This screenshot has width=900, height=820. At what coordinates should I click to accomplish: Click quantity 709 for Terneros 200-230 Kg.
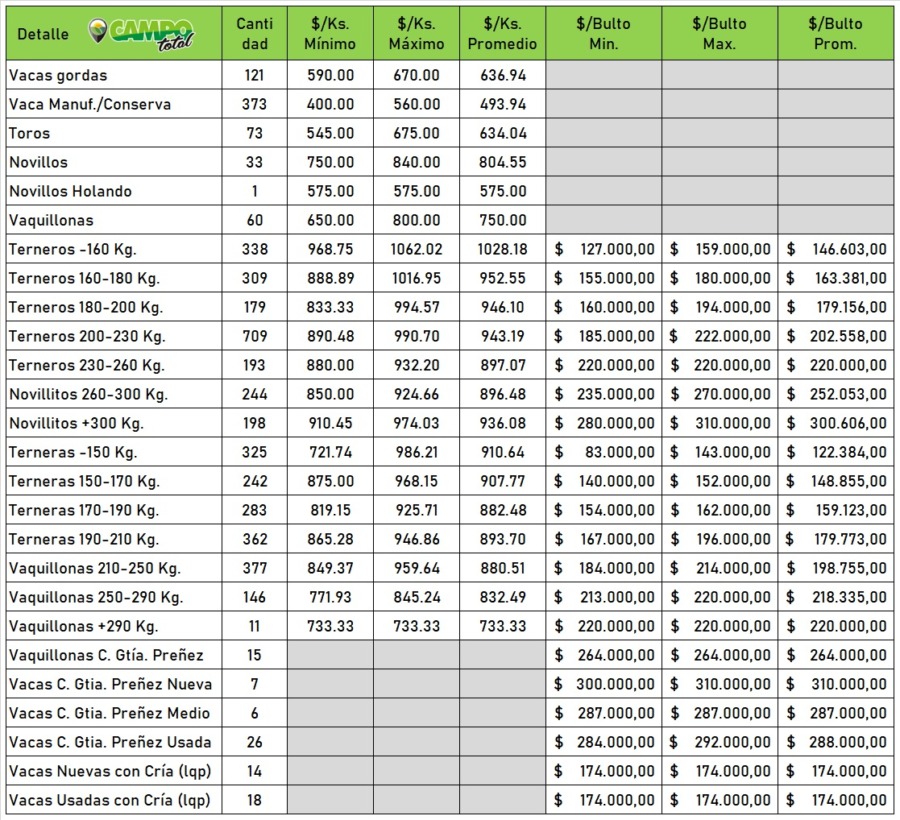tap(253, 336)
